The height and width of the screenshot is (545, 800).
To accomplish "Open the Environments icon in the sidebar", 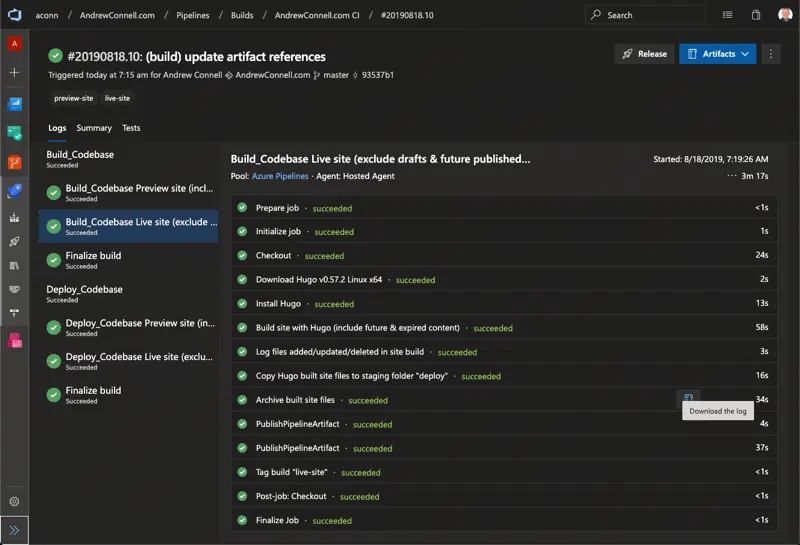I will click(14, 218).
